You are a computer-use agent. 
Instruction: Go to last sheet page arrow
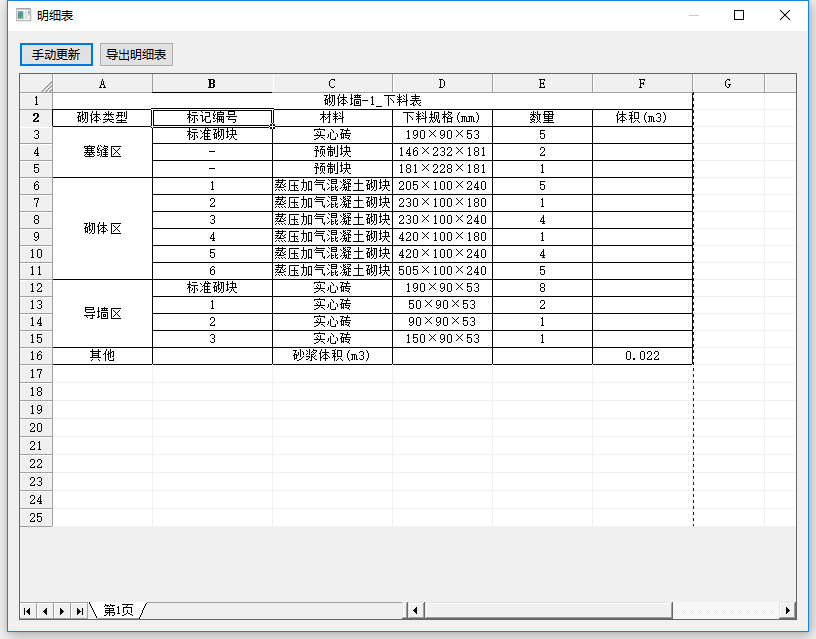pos(79,611)
